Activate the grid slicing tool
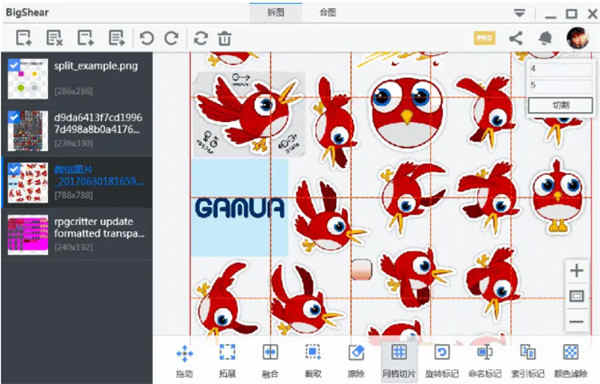 point(399,361)
